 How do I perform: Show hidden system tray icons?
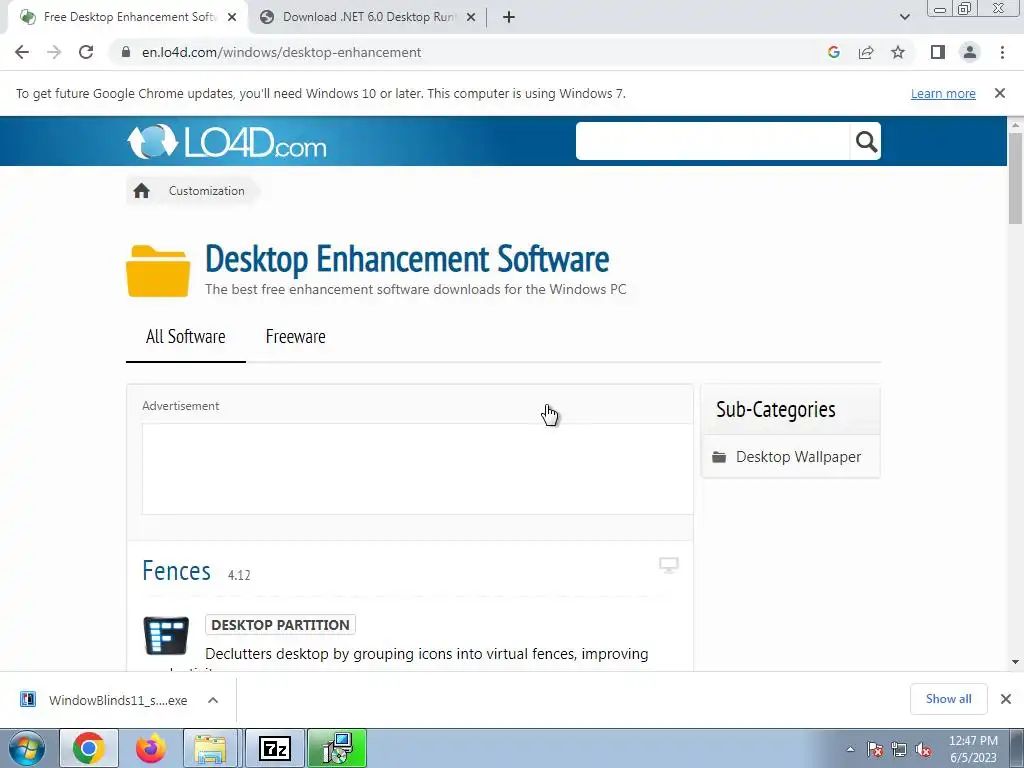pyautogui.click(x=850, y=749)
